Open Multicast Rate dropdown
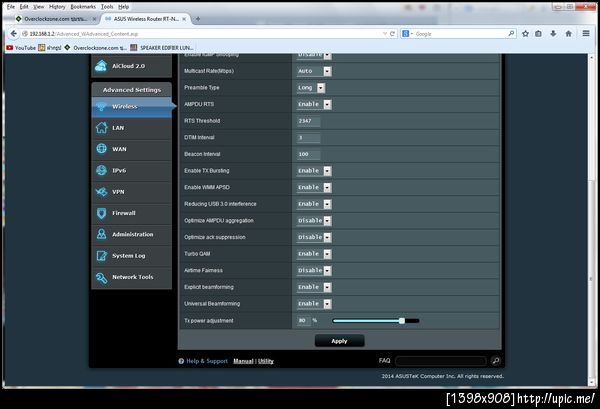Image resolution: width=600 pixels, height=409 pixels. click(314, 71)
